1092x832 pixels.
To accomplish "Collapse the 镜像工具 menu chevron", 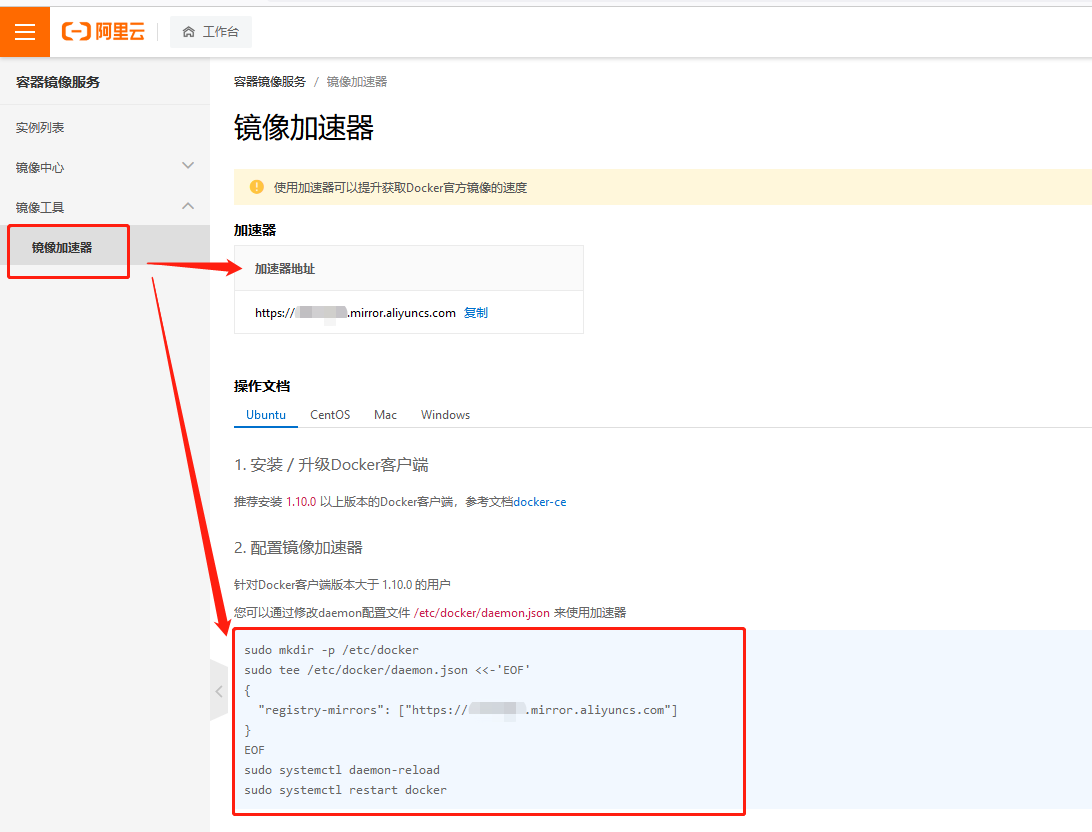I will pyautogui.click(x=188, y=206).
